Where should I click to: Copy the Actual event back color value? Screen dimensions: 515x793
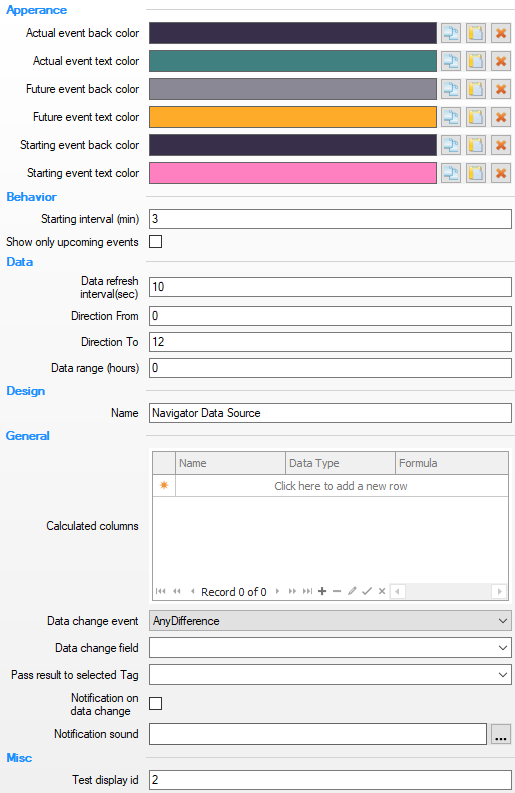pos(450,33)
